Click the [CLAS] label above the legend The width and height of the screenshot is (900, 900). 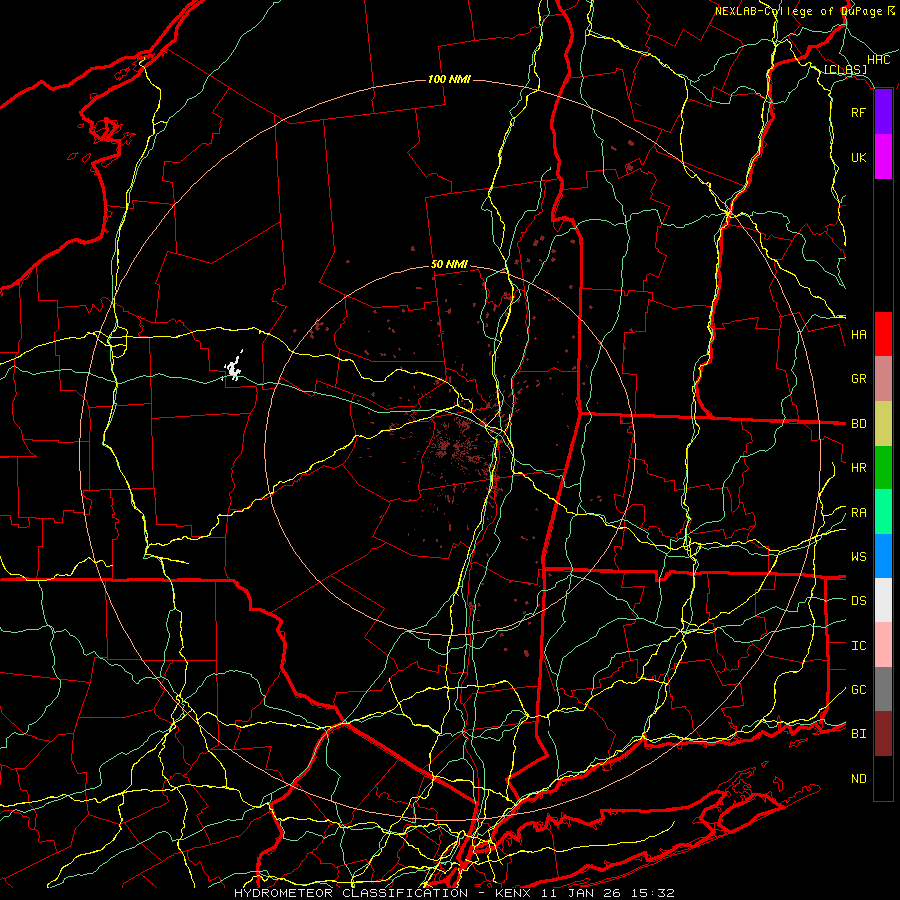pyautogui.click(x=845, y=69)
